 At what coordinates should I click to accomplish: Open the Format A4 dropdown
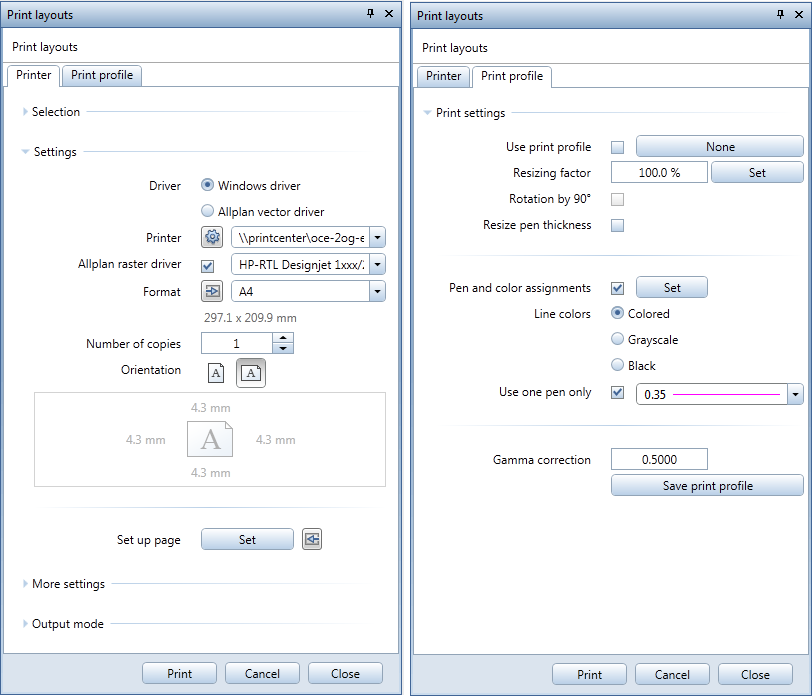(377, 291)
